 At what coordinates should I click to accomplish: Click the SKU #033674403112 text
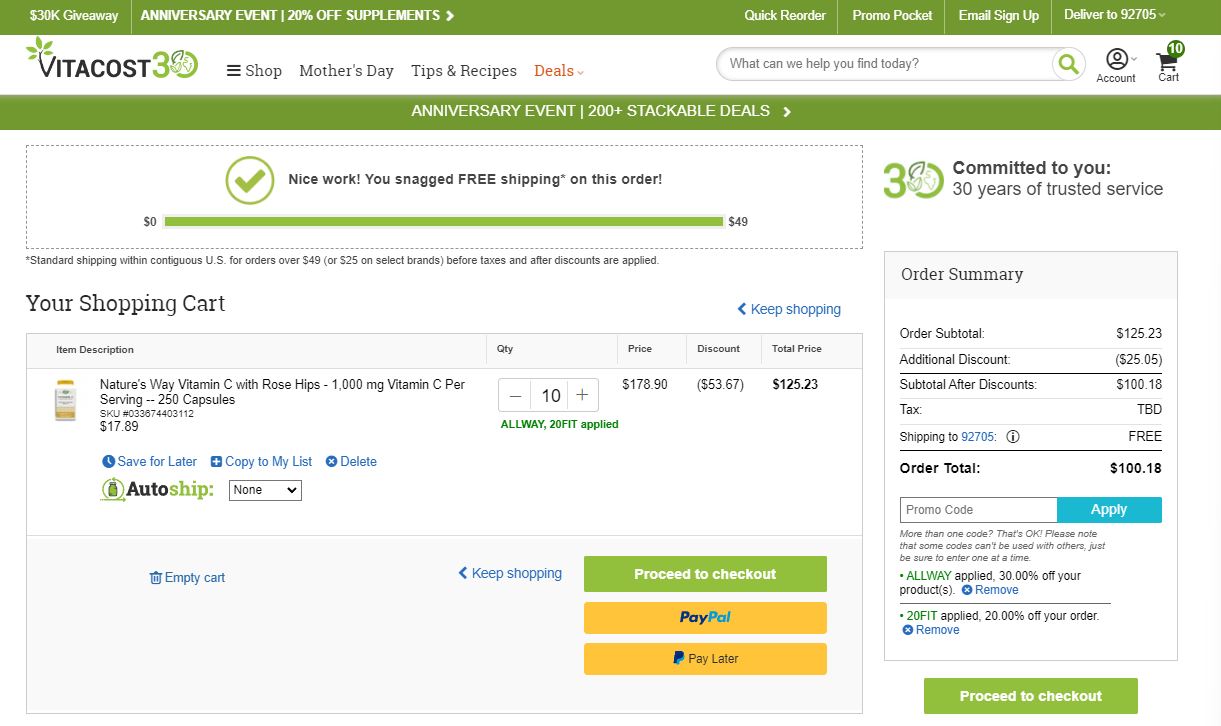(x=147, y=413)
